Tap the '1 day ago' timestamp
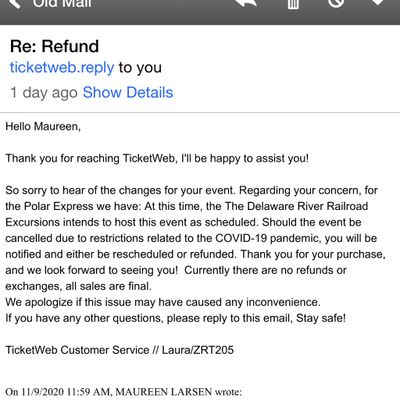Image resolution: width=400 pixels, height=400 pixels. (44, 93)
